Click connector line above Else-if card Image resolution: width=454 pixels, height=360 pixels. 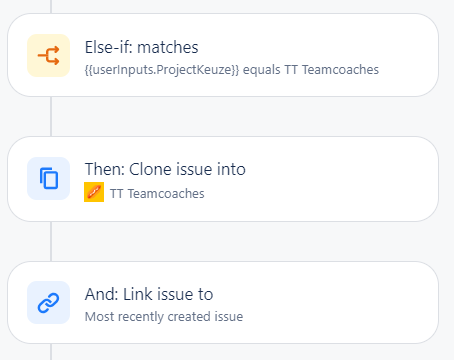click(x=51, y=7)
